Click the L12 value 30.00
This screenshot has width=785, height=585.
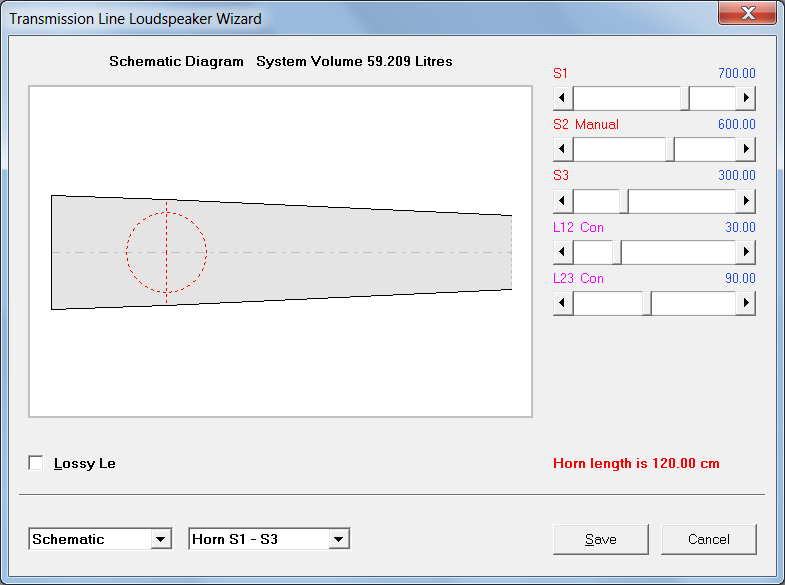tap(740, 228)
